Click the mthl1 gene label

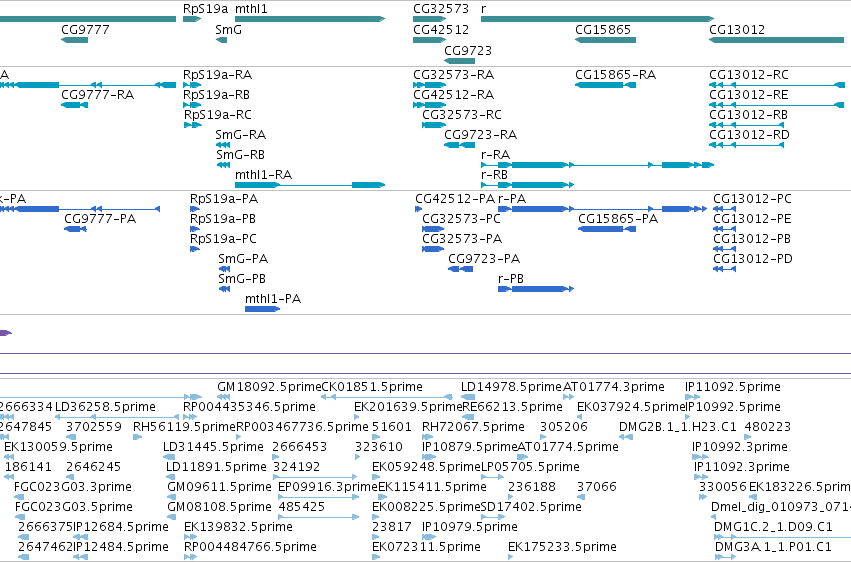pyautogui.click(x=251, y=9)
